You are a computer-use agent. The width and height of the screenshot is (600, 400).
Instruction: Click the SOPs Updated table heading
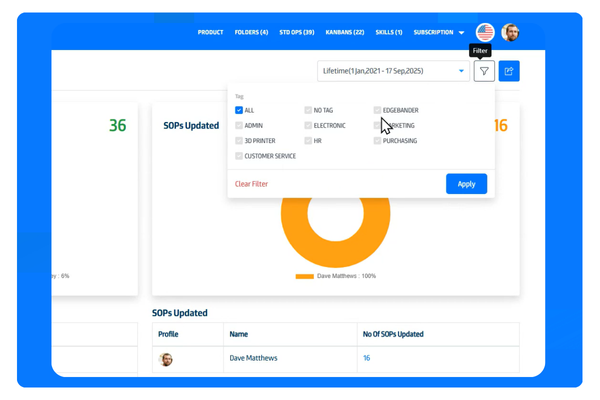[x=180, y=313]
